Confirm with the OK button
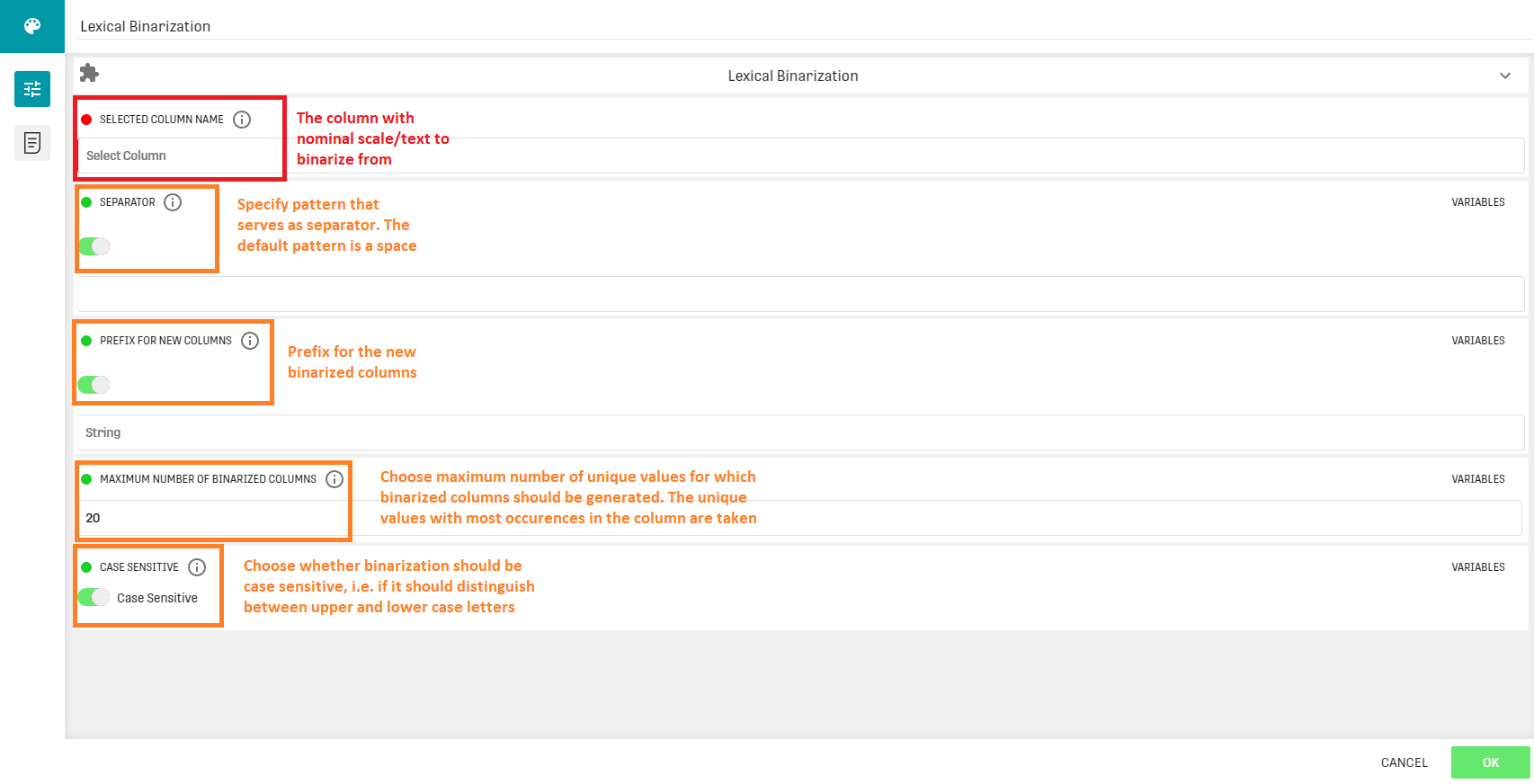Screen dimensions: 1534x784 click(1491, 762)
